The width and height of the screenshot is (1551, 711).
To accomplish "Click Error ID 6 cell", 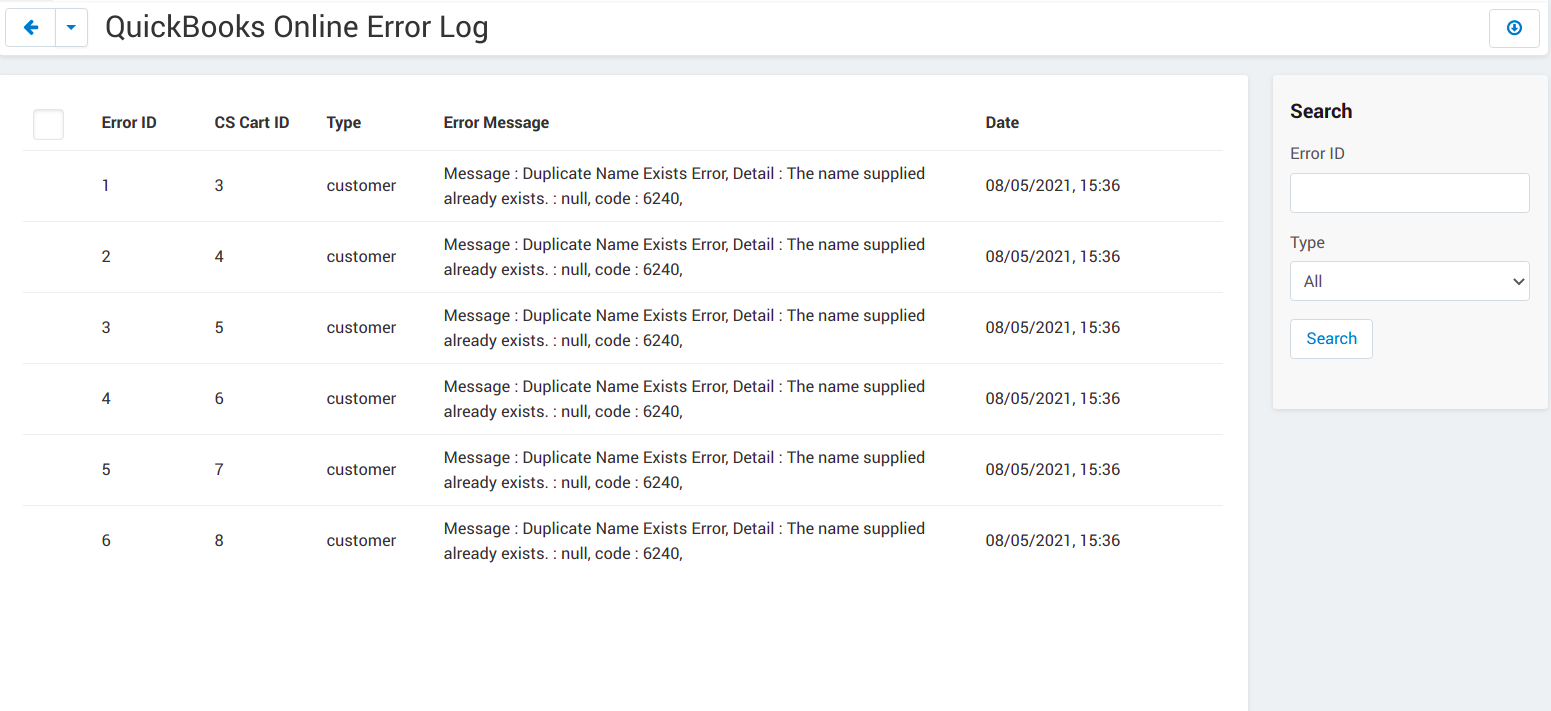I will point(106,541).
